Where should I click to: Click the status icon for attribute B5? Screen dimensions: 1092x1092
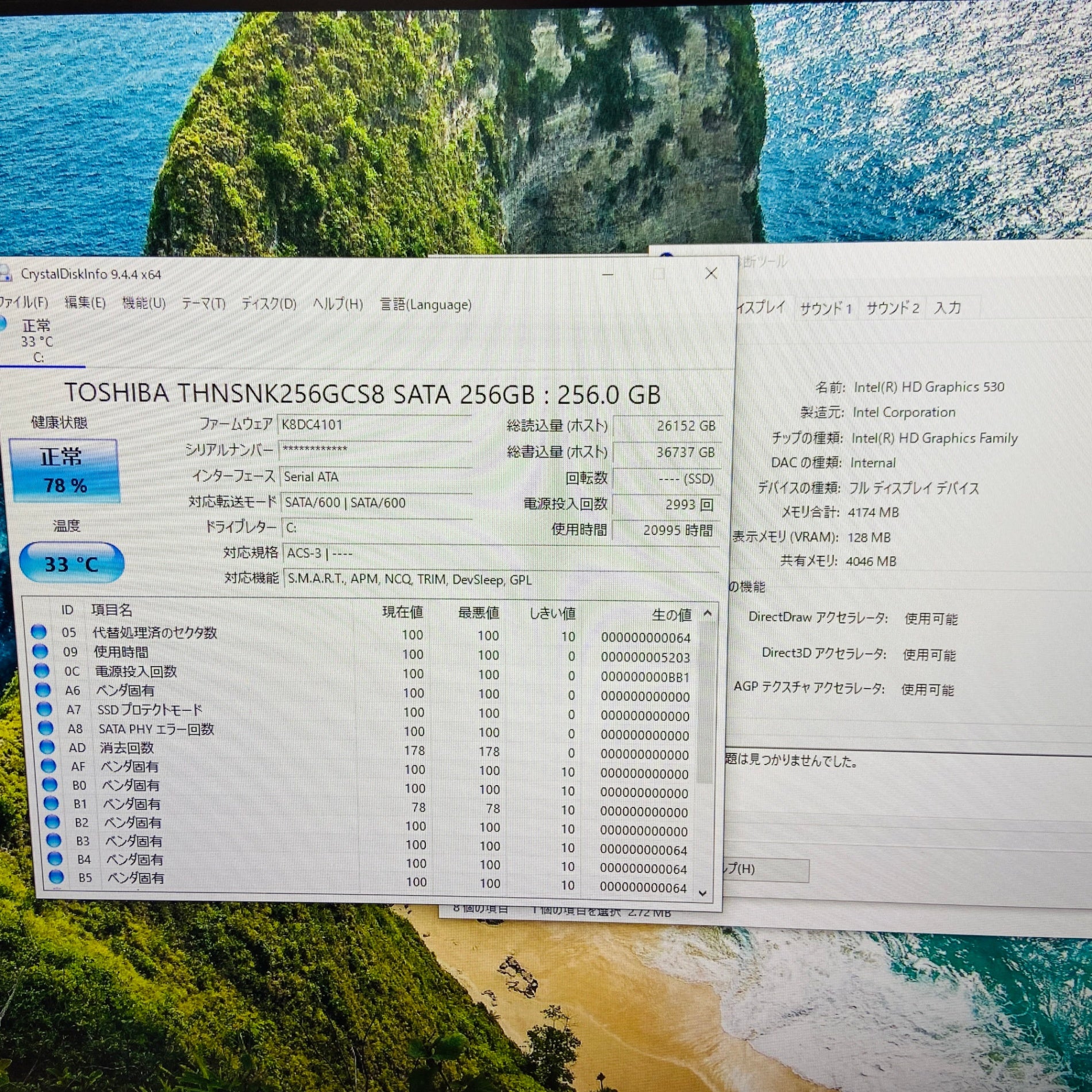(56, 877)
